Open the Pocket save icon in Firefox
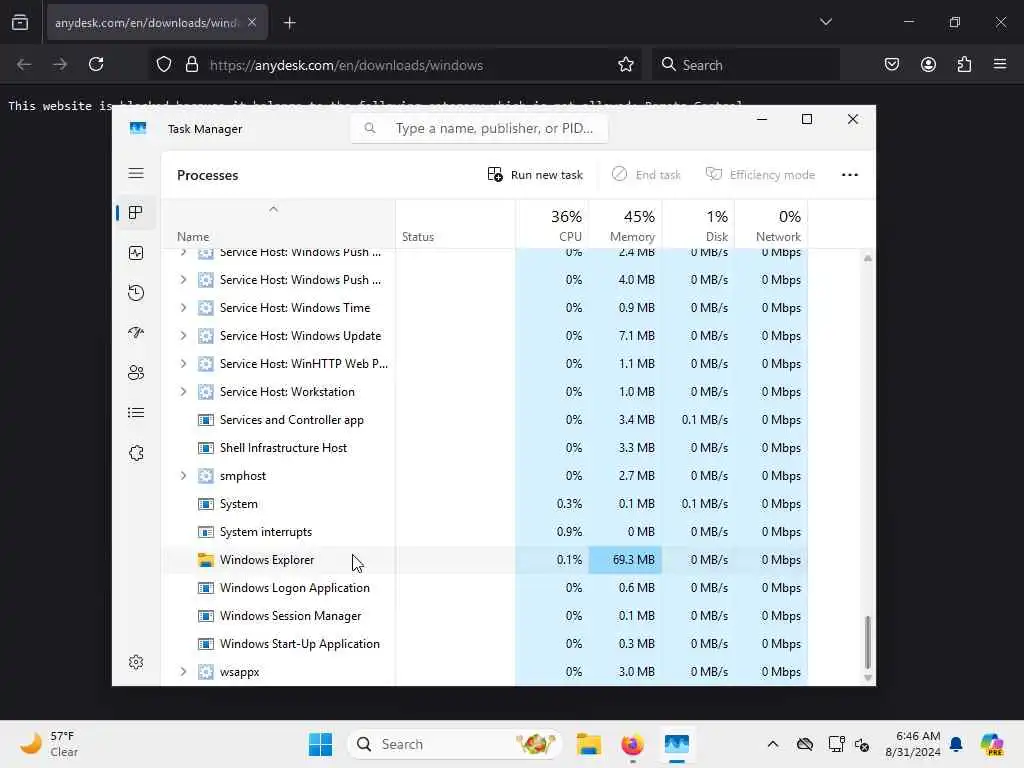This screenshot has height=768, width=1024. pos(891,64)
